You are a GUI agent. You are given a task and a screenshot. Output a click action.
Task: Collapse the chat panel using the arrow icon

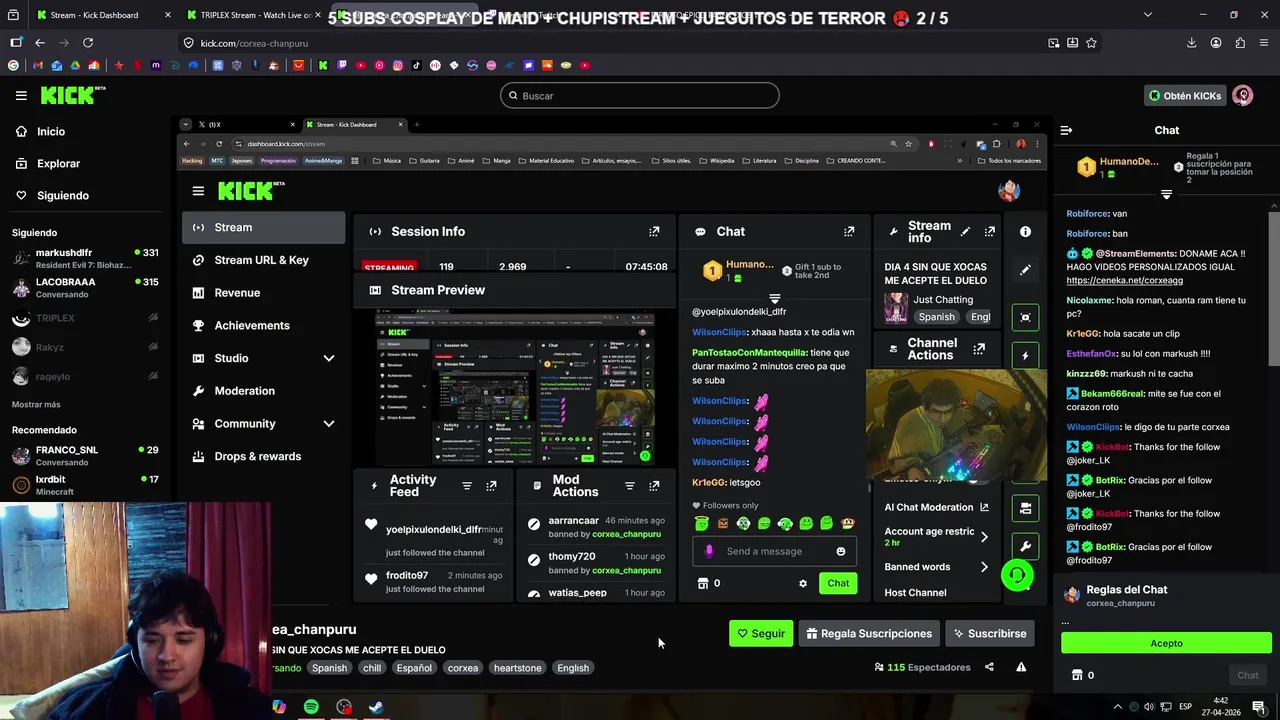(x=1066, y=130)
